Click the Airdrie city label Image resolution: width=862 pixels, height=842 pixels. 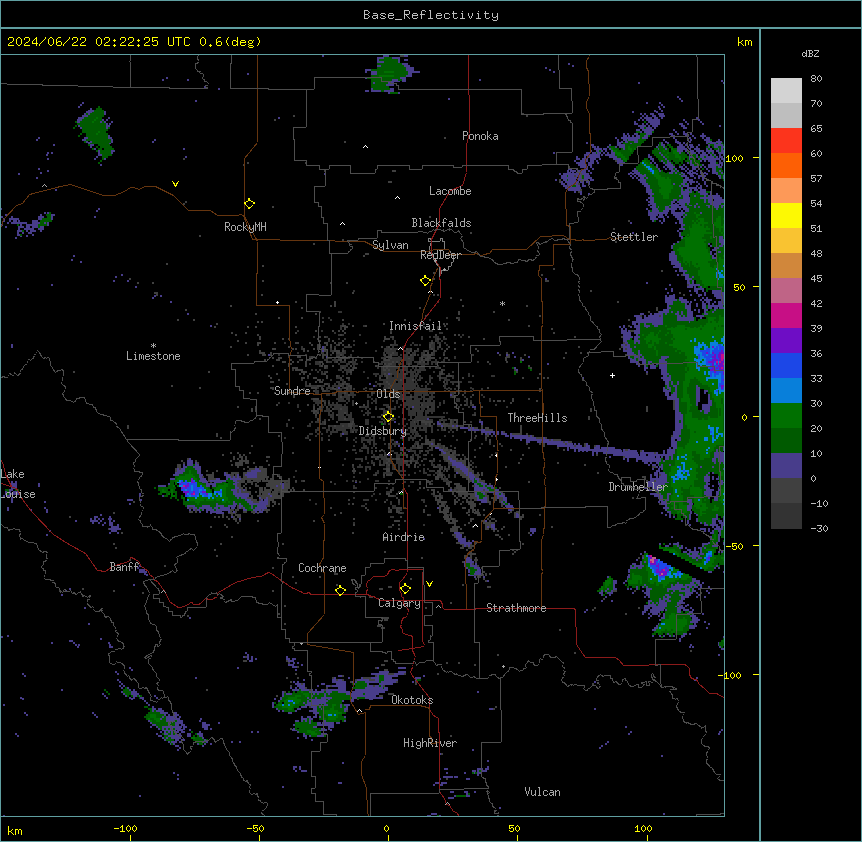click(404, 537)
